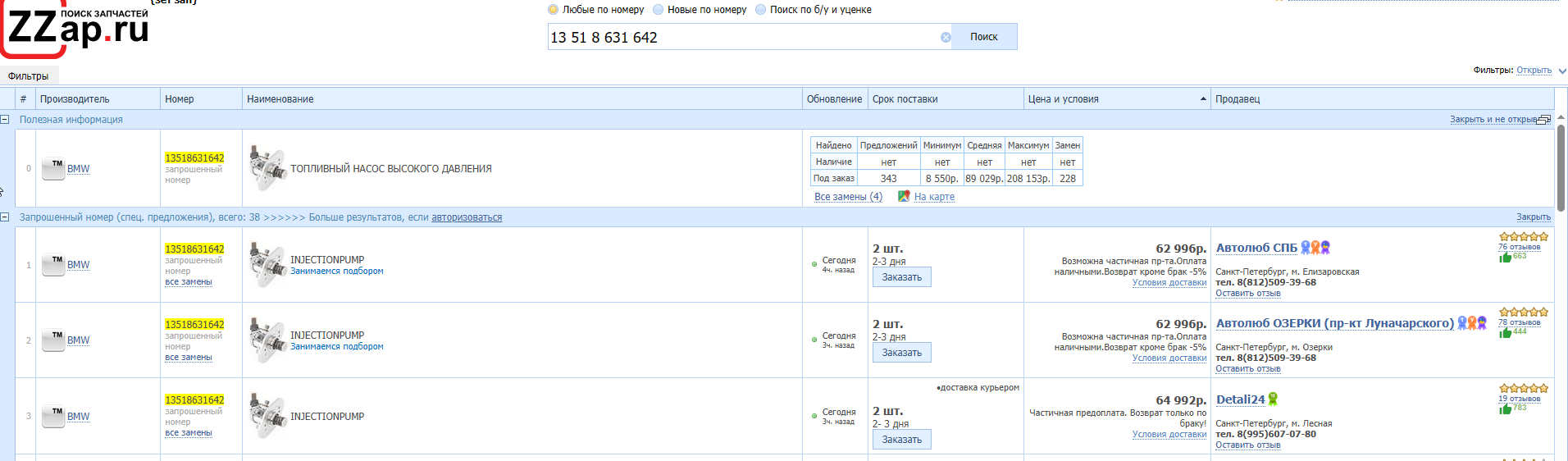Click the pop-out window icon beside Закрыть и не открывать

pyautogui.click(x=1544, y=120)
